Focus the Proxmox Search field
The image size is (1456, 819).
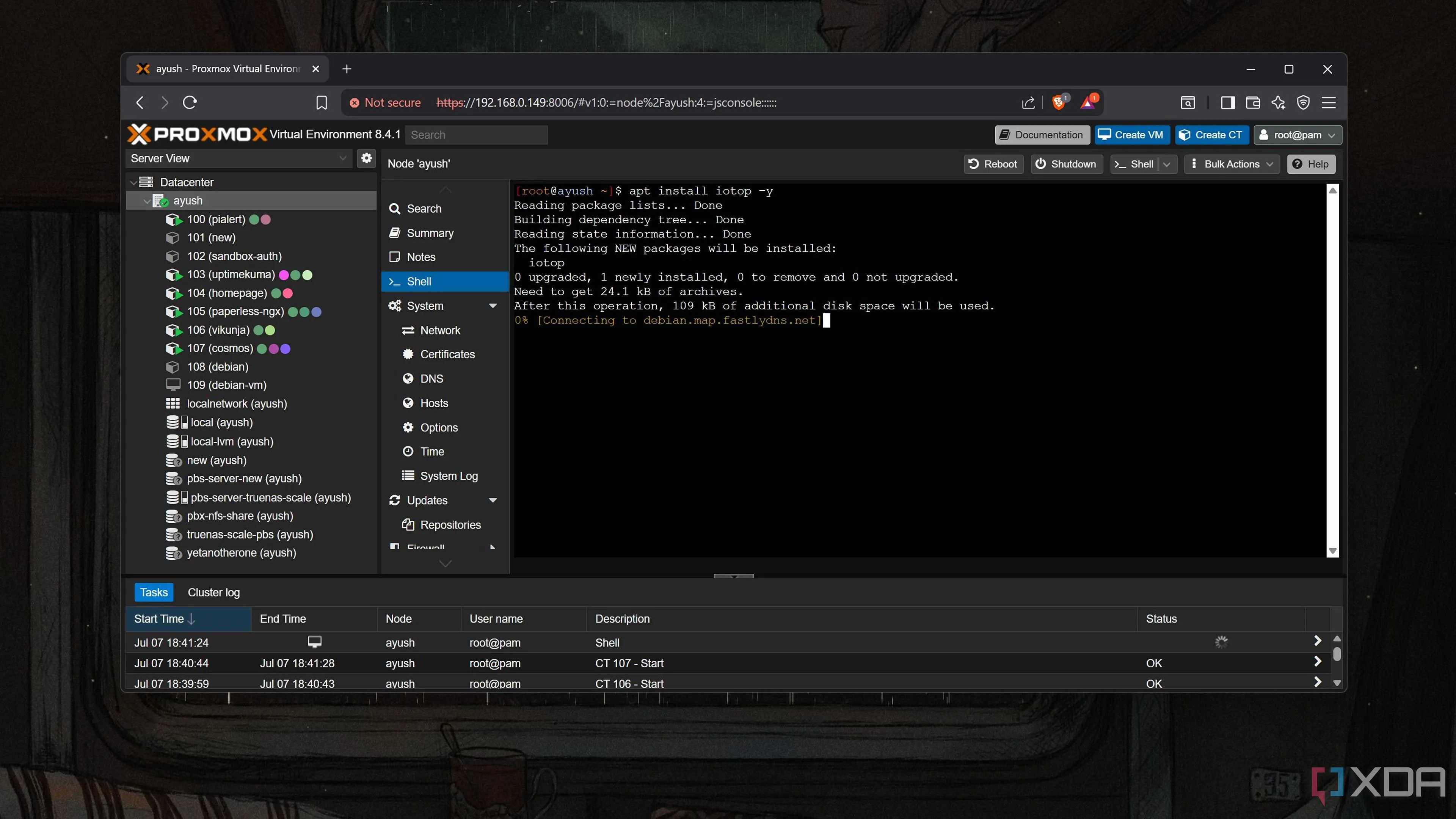[477, 135]
